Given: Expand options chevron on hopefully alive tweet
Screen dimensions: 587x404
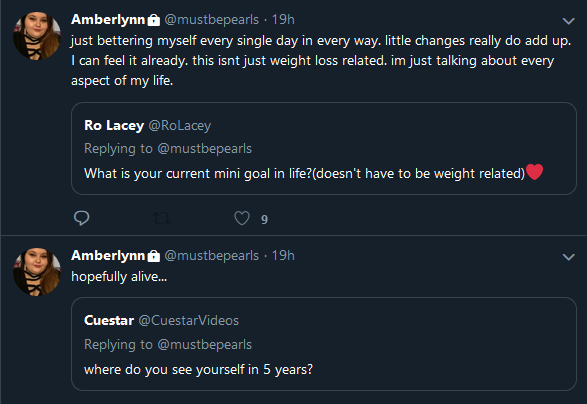Looking at the screenshot, I should click(568, 257).
